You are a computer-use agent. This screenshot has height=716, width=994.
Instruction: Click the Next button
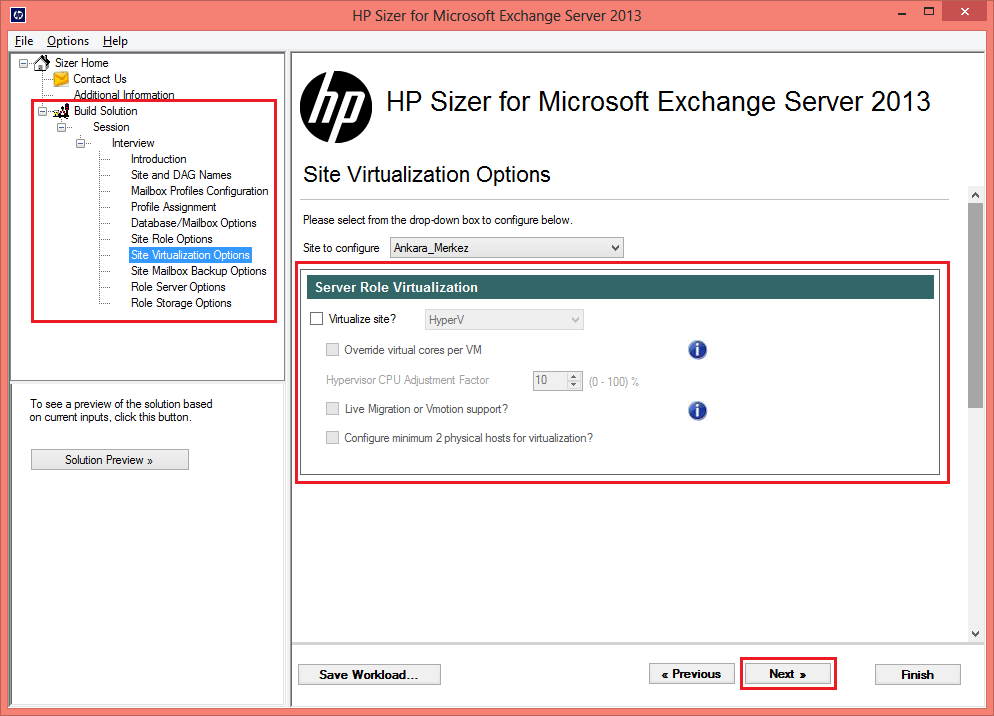[787, 674]
